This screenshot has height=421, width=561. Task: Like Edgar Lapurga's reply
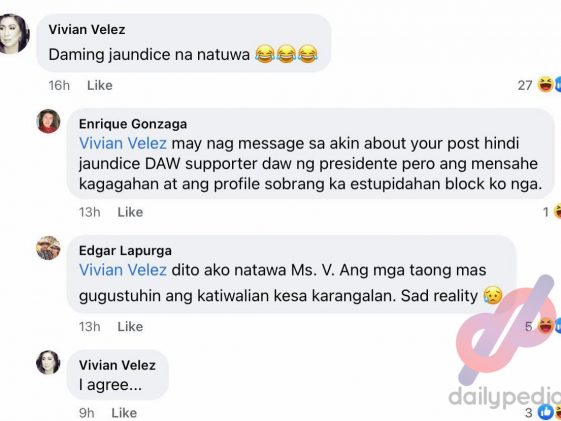130,326
